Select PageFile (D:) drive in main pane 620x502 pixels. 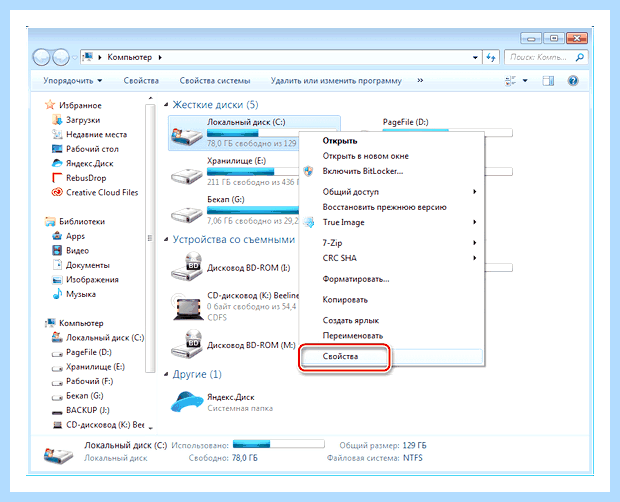tap(405, 122)
